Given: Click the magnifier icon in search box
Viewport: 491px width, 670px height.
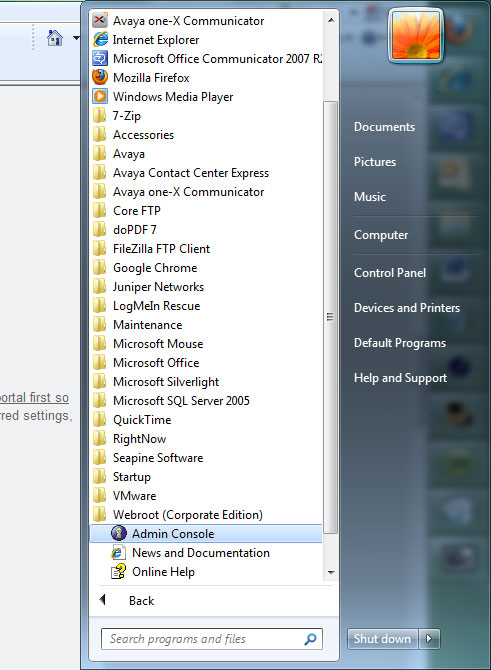Looking at the screenshot, I should point(311,639).
